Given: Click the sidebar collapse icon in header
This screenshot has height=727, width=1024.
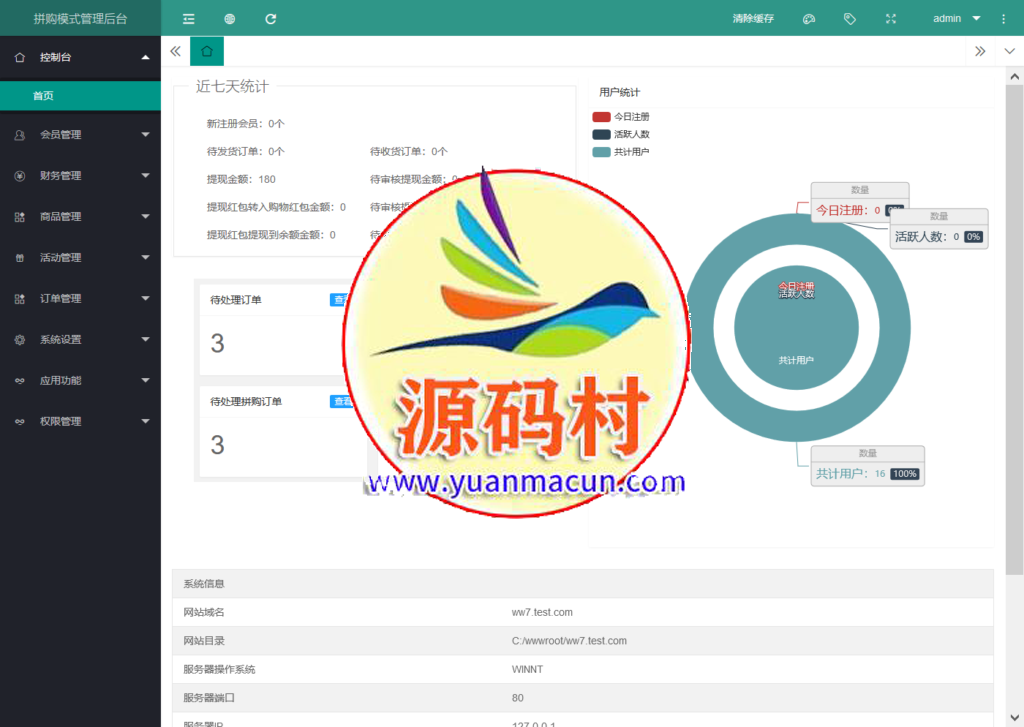Looking at the screenshot, I should (189, 18).
